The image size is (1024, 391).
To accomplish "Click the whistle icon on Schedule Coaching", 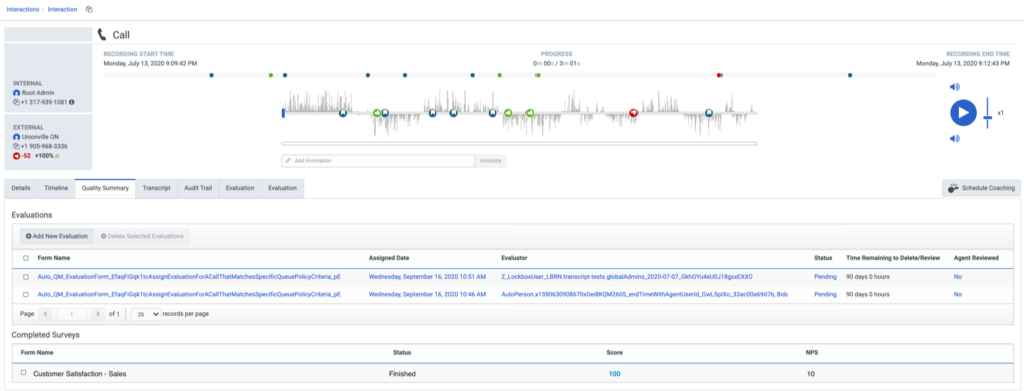I will [x=953, y=188].
